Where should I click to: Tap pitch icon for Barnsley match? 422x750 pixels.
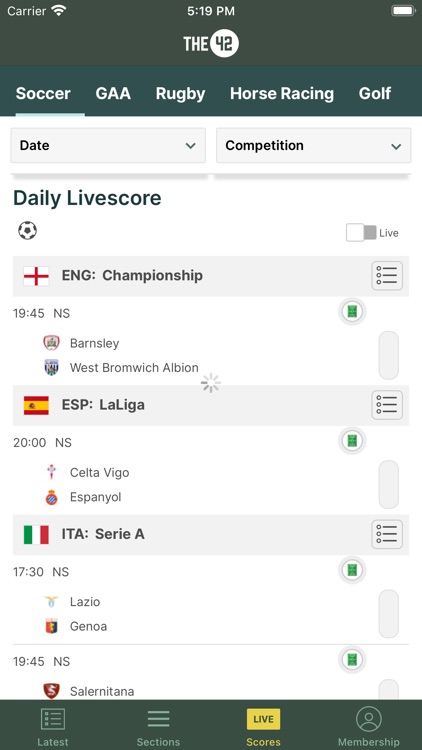click(x=352, y=312)
